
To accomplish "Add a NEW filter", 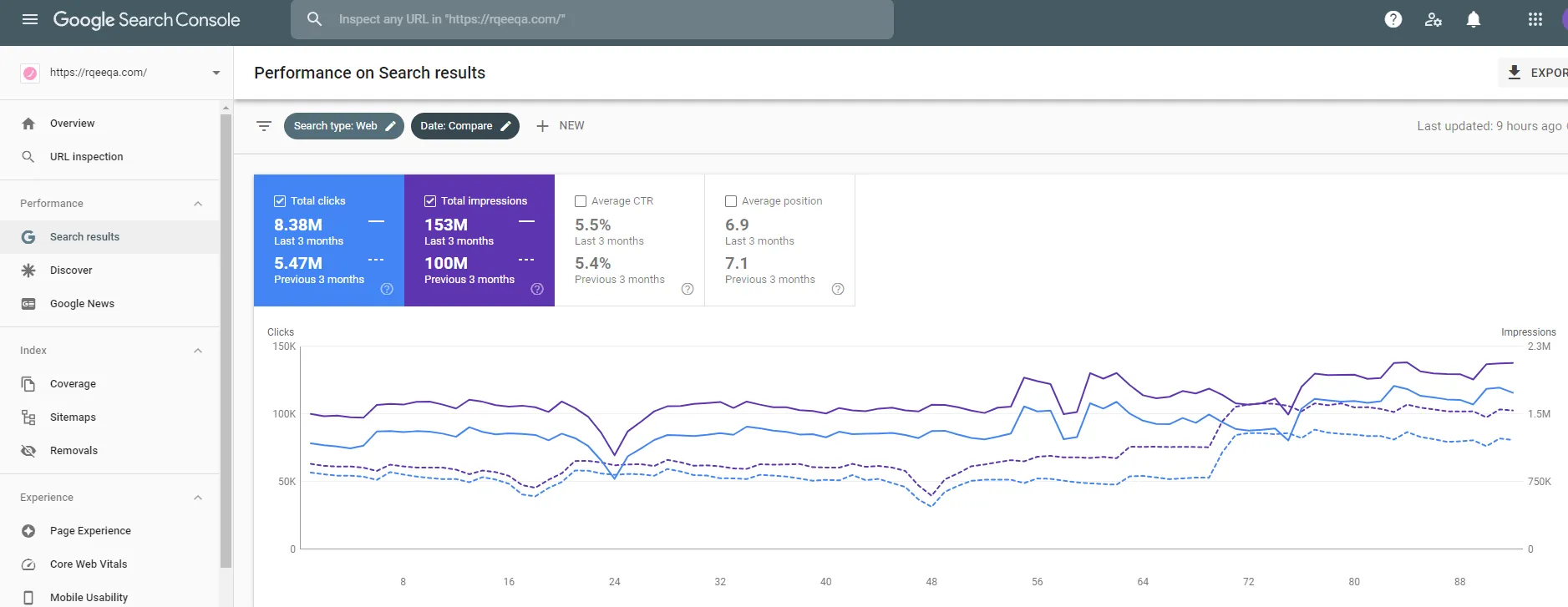I will pos(560,126).
